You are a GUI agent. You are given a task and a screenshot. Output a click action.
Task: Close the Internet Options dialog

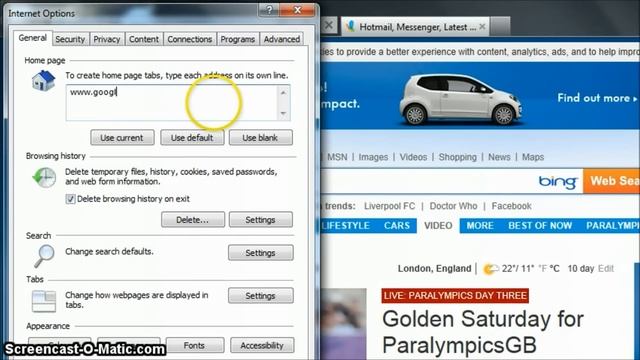click(x=298, y=9)
